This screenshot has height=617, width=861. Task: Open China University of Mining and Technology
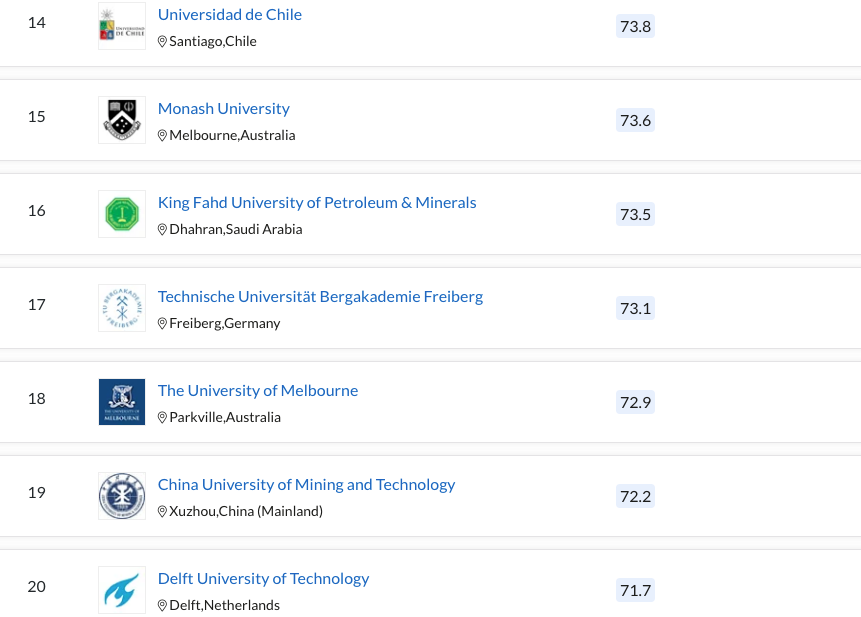pos(306,485)
